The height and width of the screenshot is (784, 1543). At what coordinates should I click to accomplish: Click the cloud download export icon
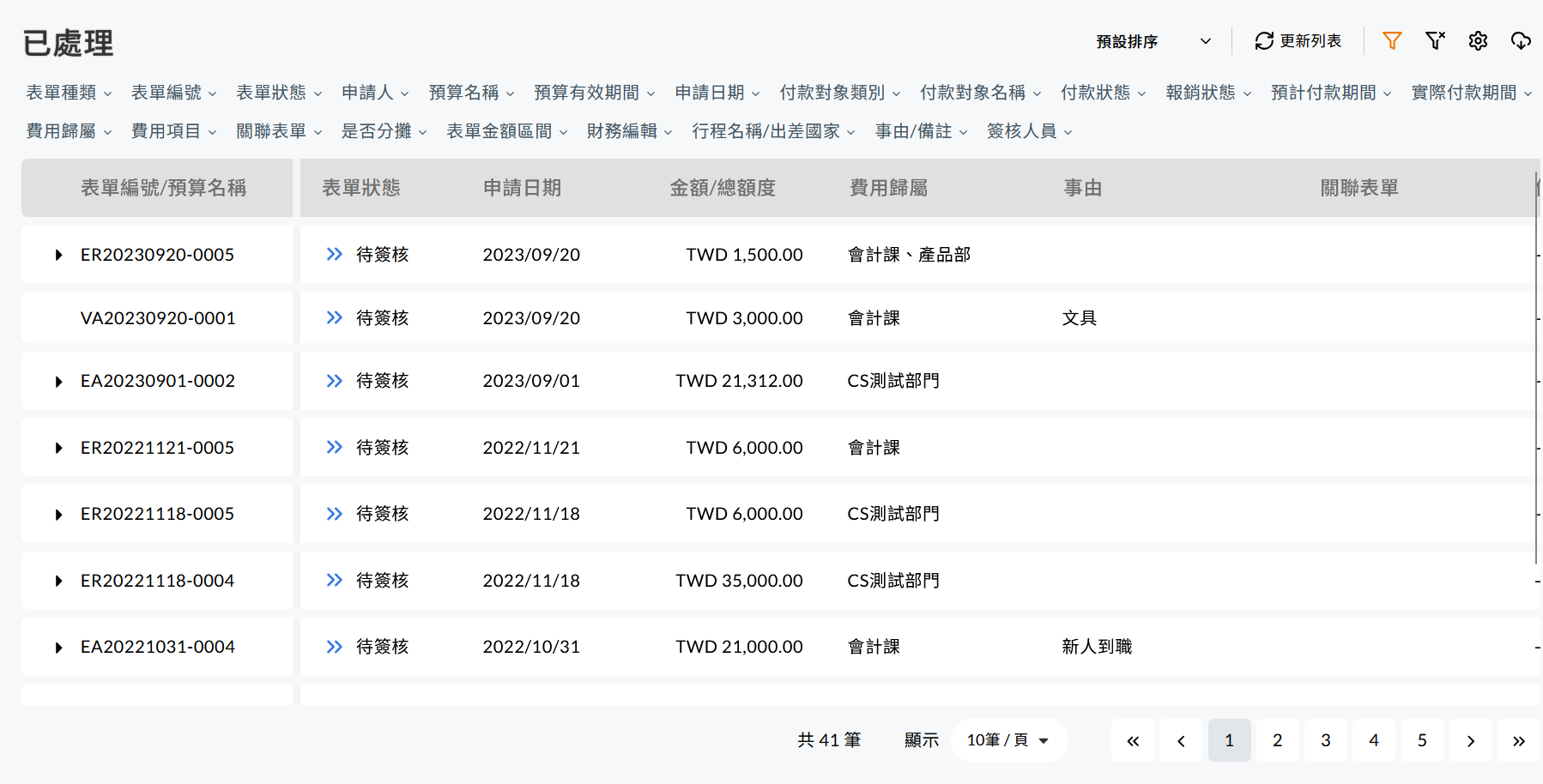click(1521, 40)
